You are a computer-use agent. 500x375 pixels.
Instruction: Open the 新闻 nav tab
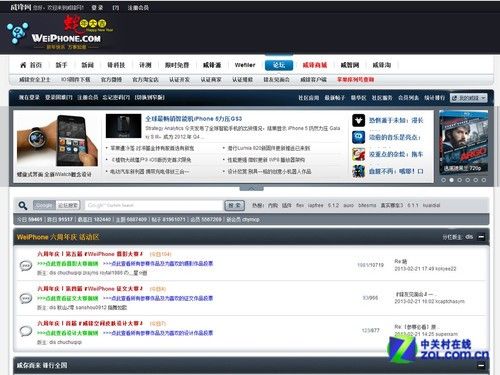tap(88, 65)
